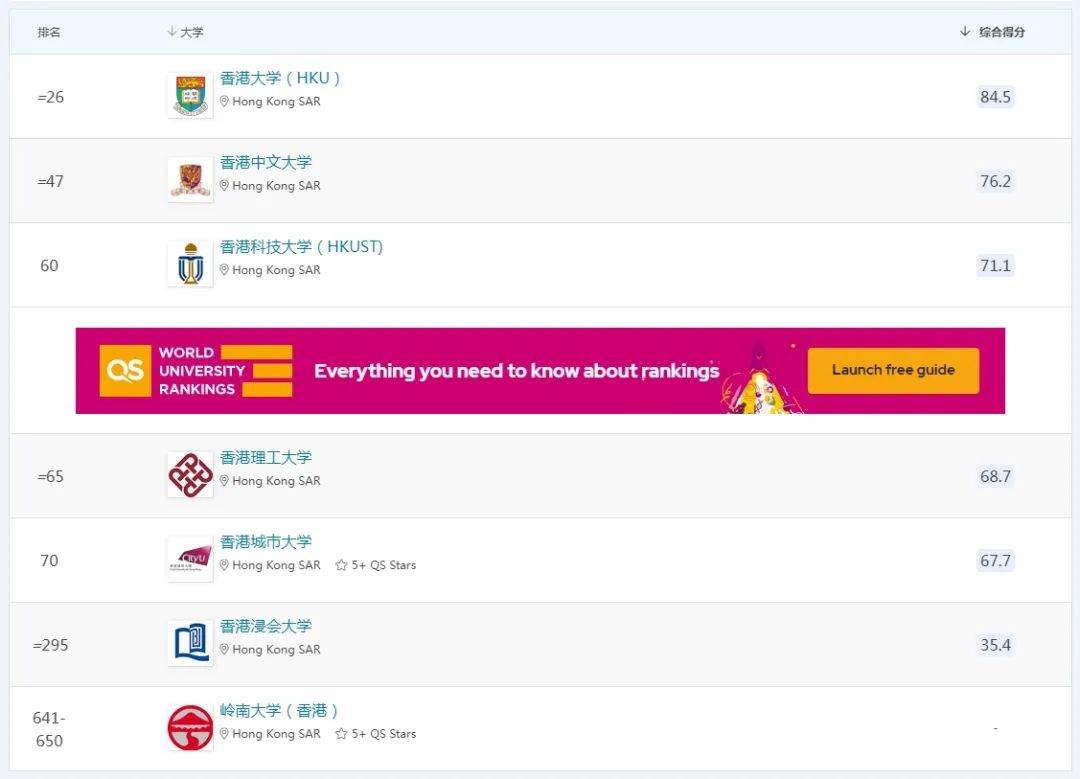Click the score 84.5 badge
This screenshot has height=779, width=1080.
click(995, 96)
